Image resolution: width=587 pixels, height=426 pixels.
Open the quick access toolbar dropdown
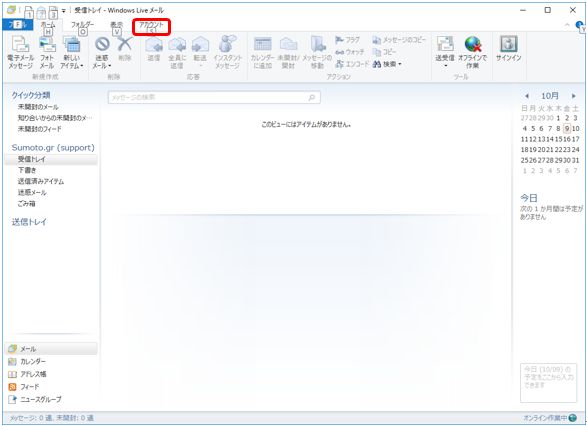pyautogui.click(x=64, y=10)
